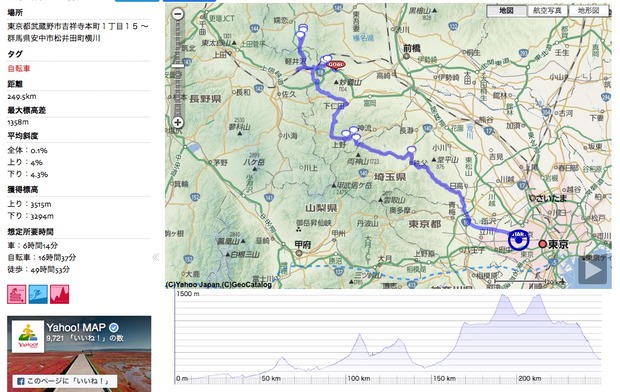Click the Yahoo! MAP logo thumbnail
Screen dimensions: 620x392
tap(28, 336)
